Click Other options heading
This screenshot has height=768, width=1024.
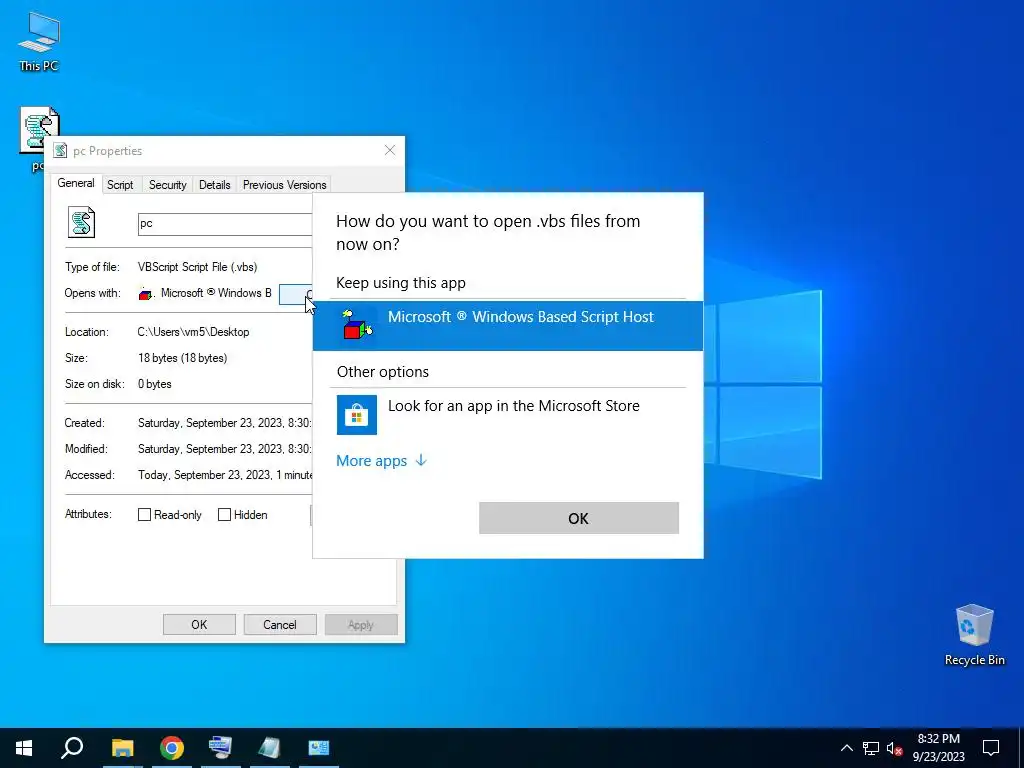coord(383,372)
